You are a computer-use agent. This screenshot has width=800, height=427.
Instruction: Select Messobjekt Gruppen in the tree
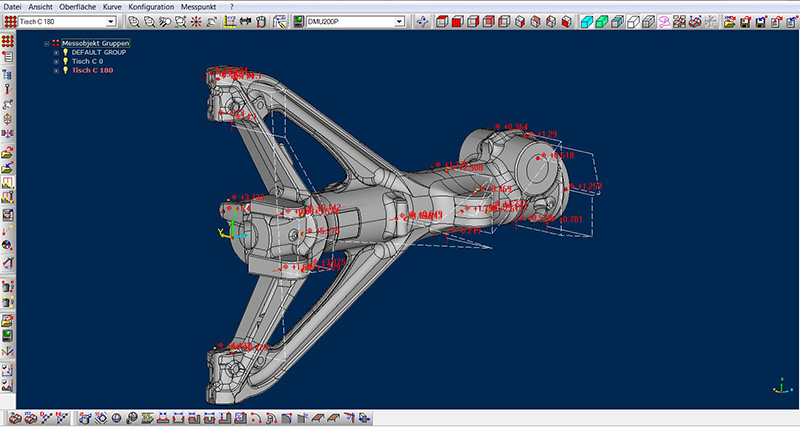pos(95,43)
